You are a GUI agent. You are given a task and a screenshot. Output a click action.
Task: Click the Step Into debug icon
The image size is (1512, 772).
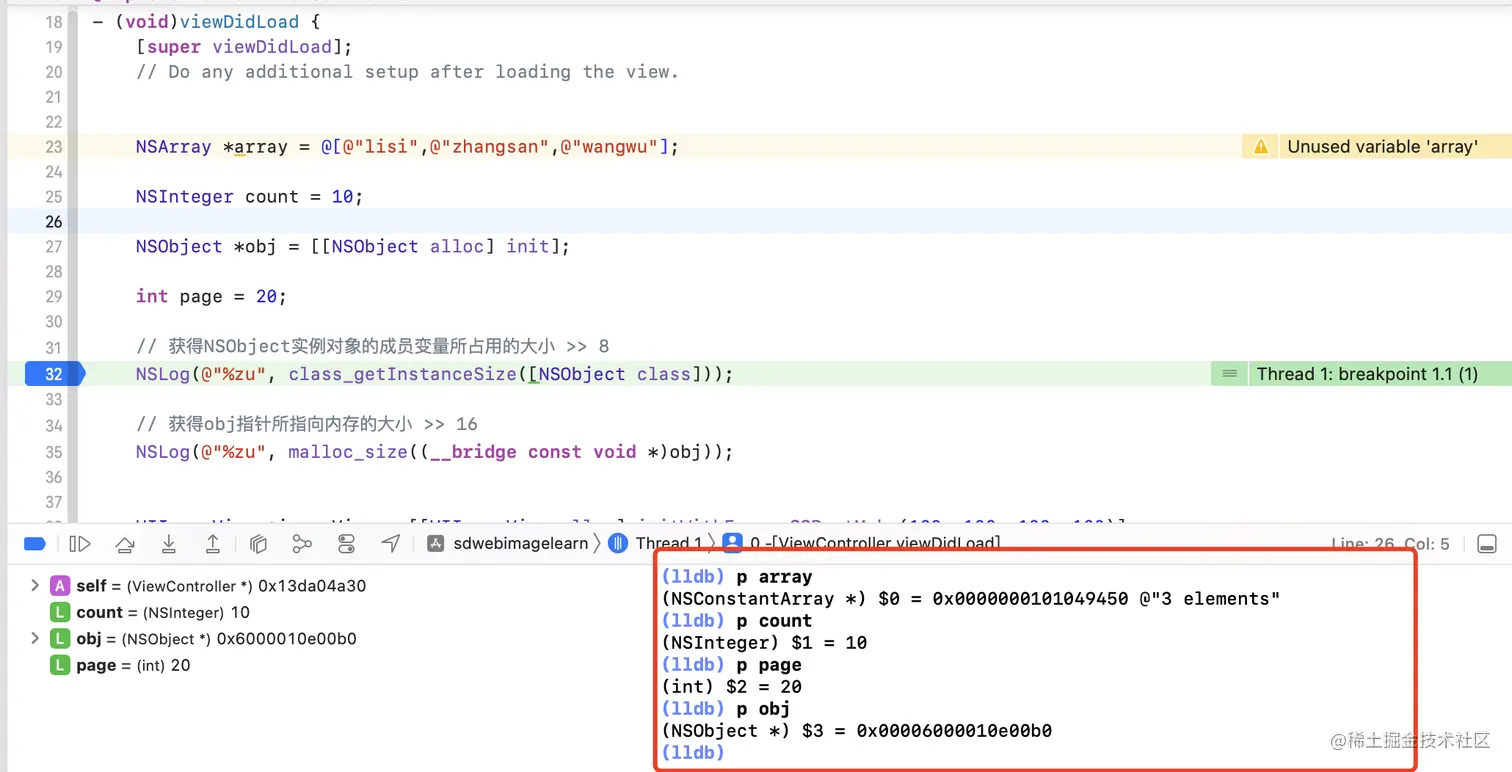[169, 544]
